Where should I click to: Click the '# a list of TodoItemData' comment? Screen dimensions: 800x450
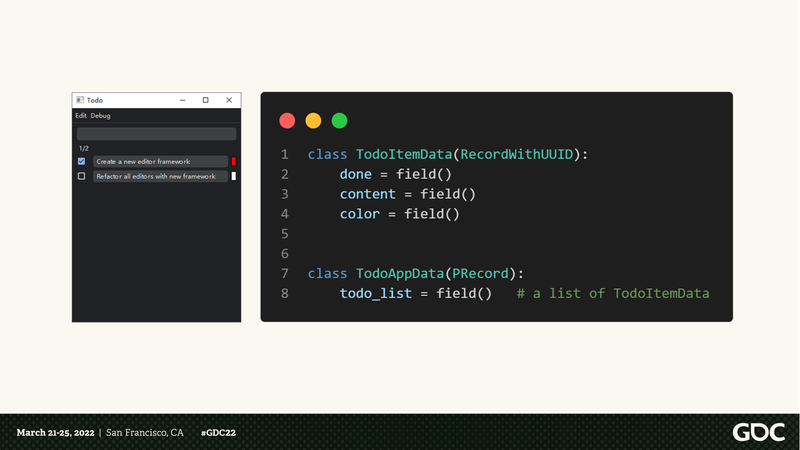click(613, 293)
